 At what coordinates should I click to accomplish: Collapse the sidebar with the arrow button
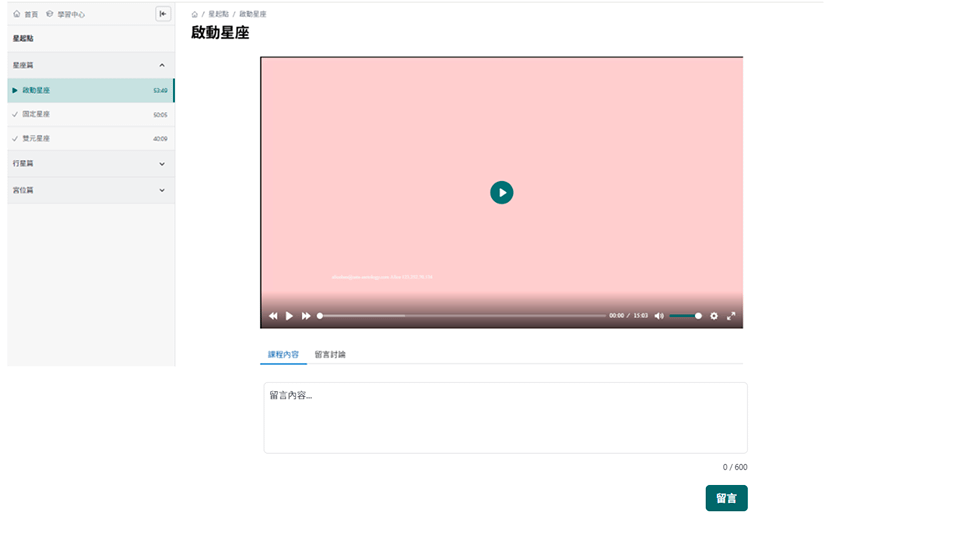[x=163, y=14]
